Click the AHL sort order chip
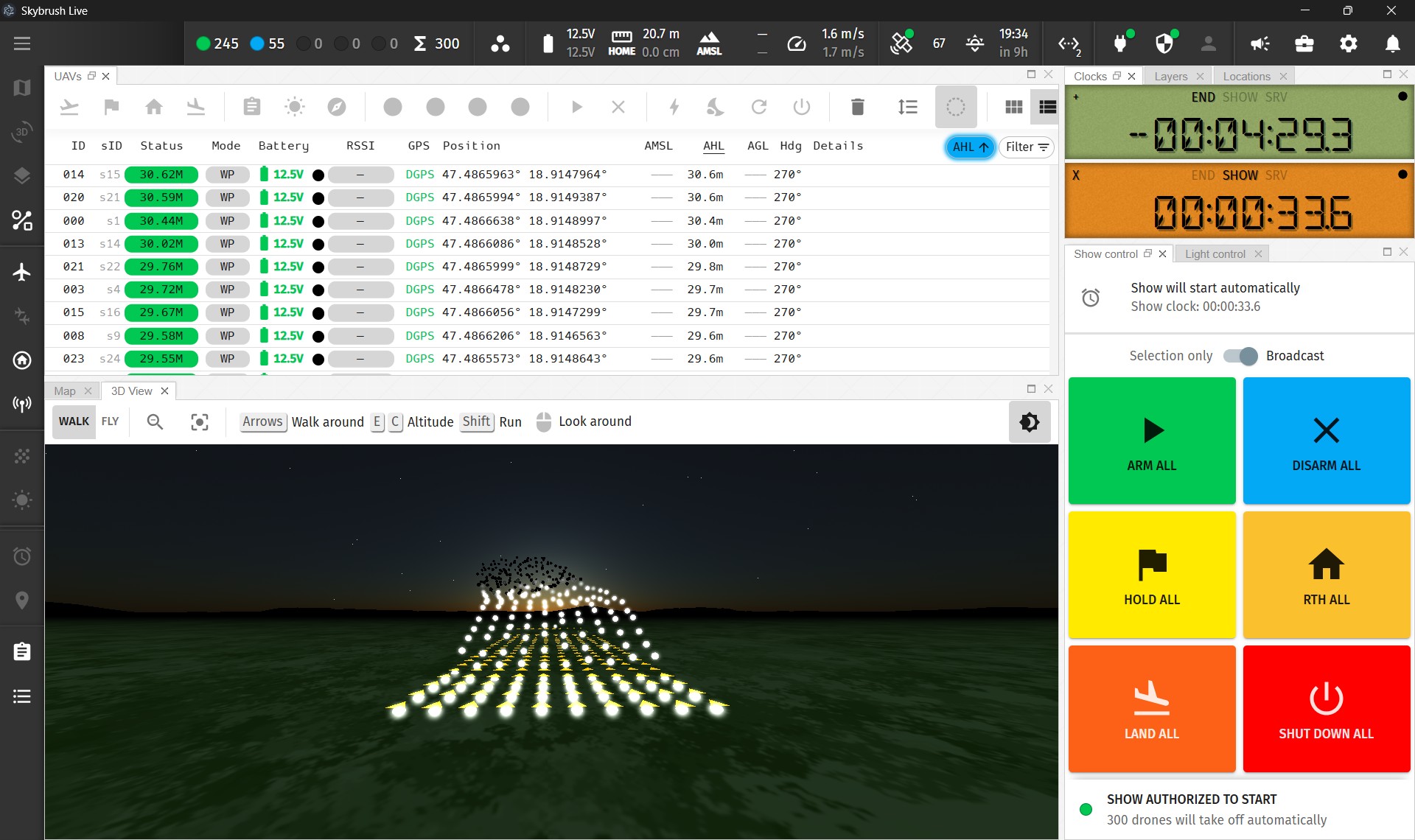The width and height of the screenshot is (1415, 840). tap(969, 147)
